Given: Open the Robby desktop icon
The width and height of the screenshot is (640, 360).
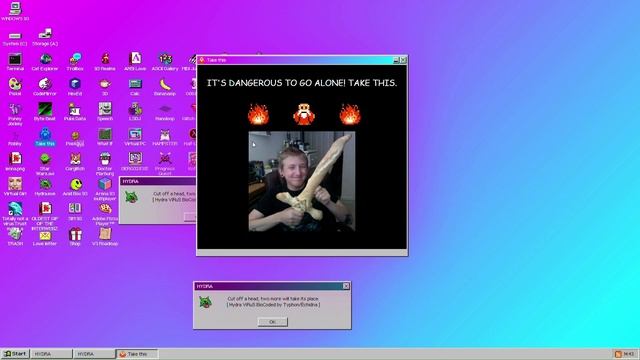Looking at the screenshot, I should coord(15,139).
